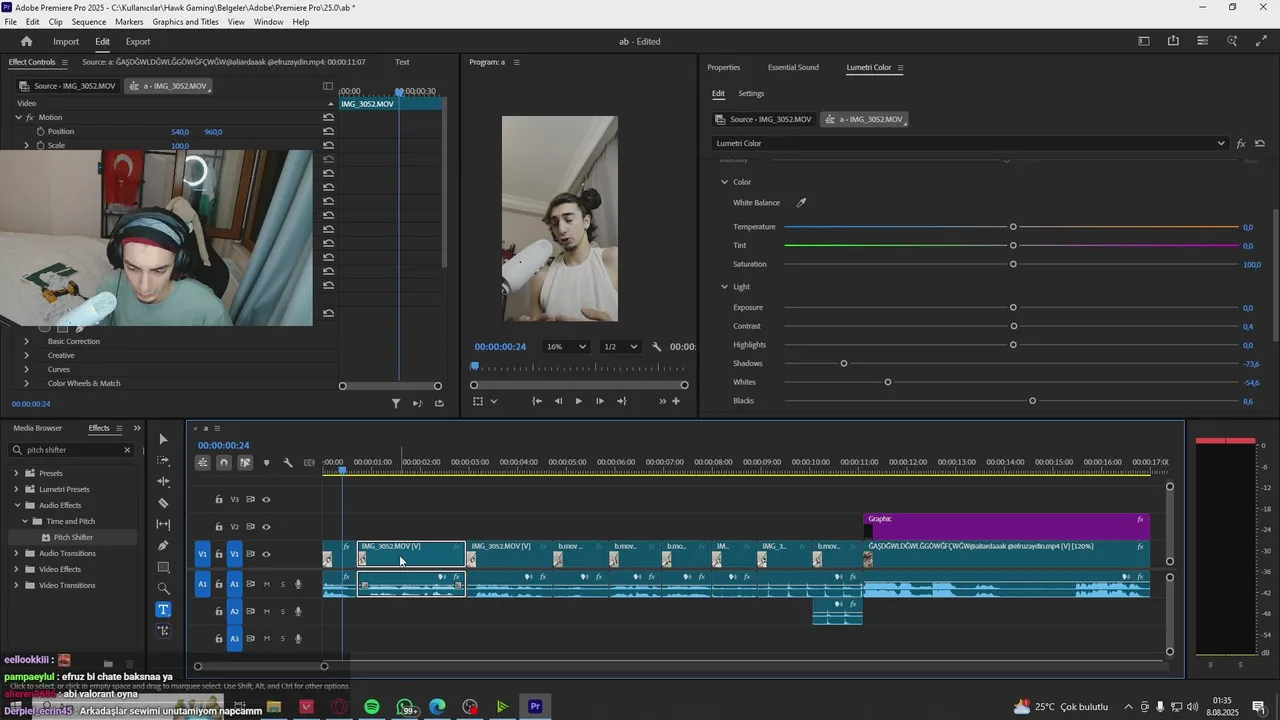1280x720 pixels.
Task: Open the Button Editor plus icon
Action: click(676, 401)
